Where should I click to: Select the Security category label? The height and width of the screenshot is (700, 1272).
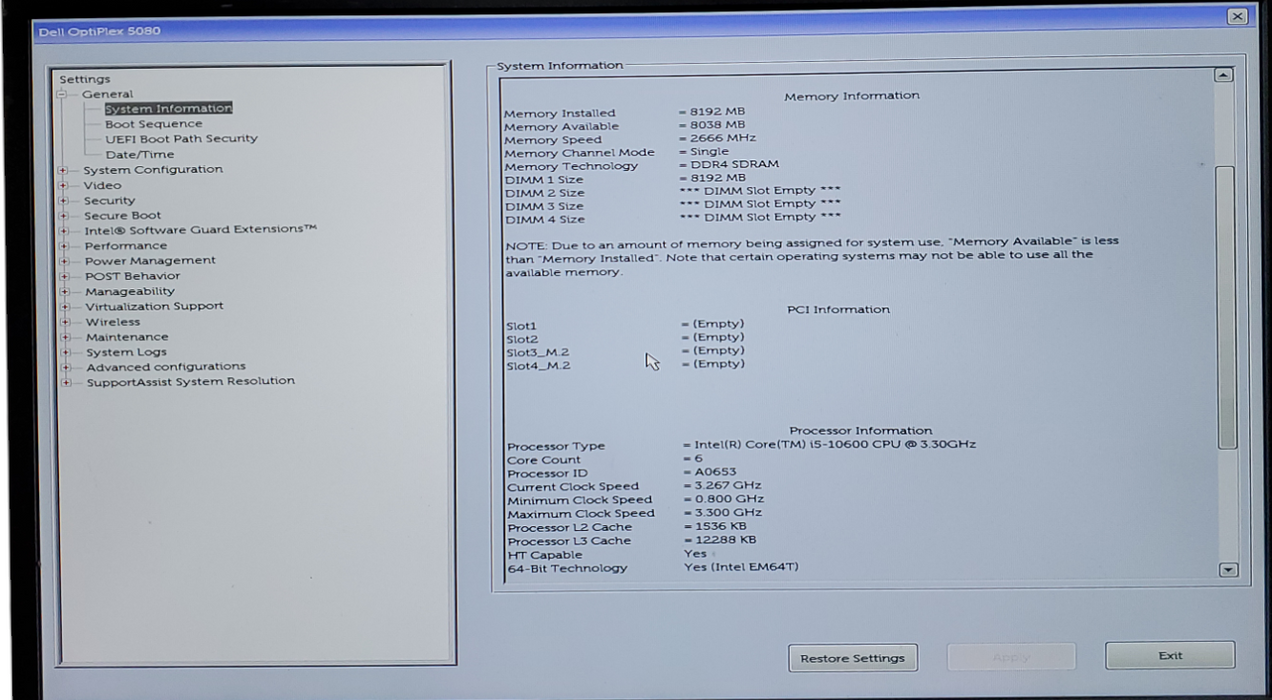pyautogui.click(x=109, y=201)
